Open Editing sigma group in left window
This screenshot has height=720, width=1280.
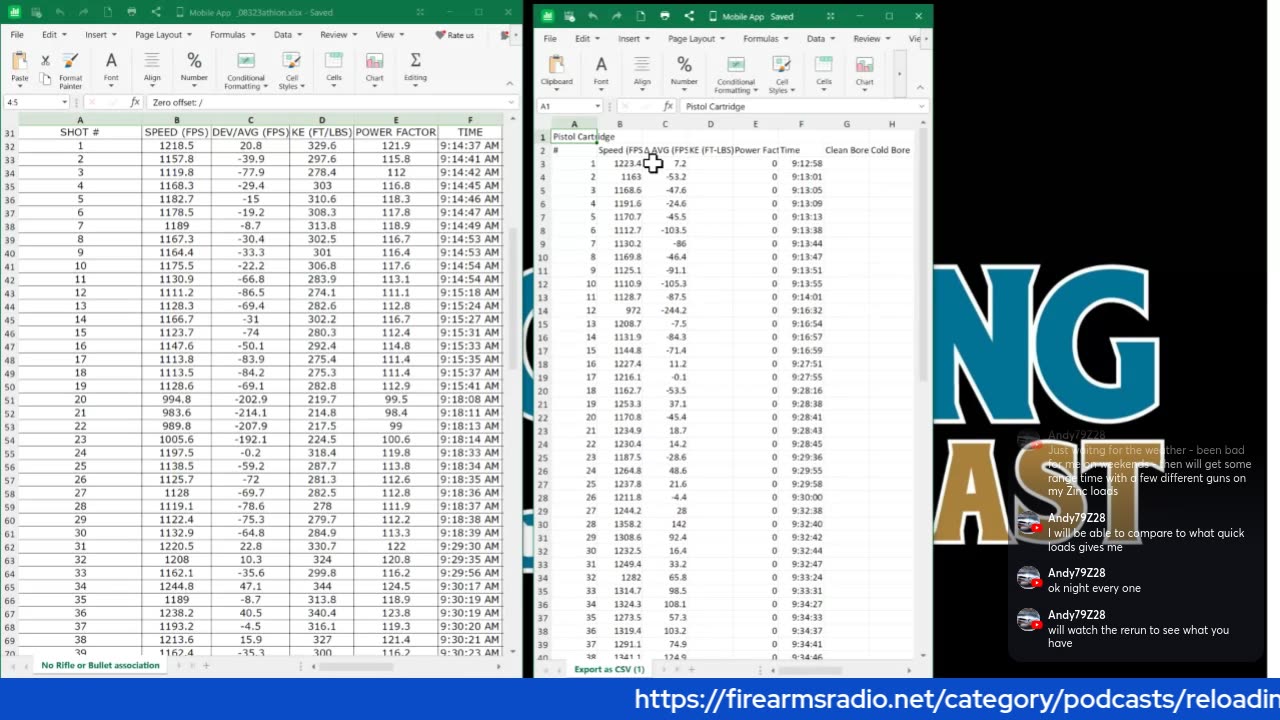point(415,67)
